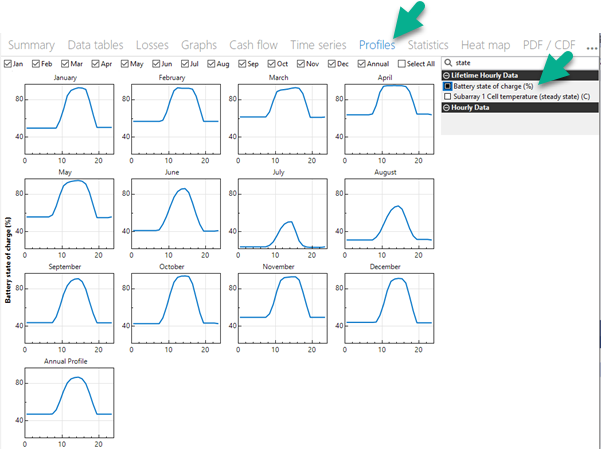Enable Battery state of charge (%) variable
The width and height of the screenshot is (601, 449).
point(447,86)
